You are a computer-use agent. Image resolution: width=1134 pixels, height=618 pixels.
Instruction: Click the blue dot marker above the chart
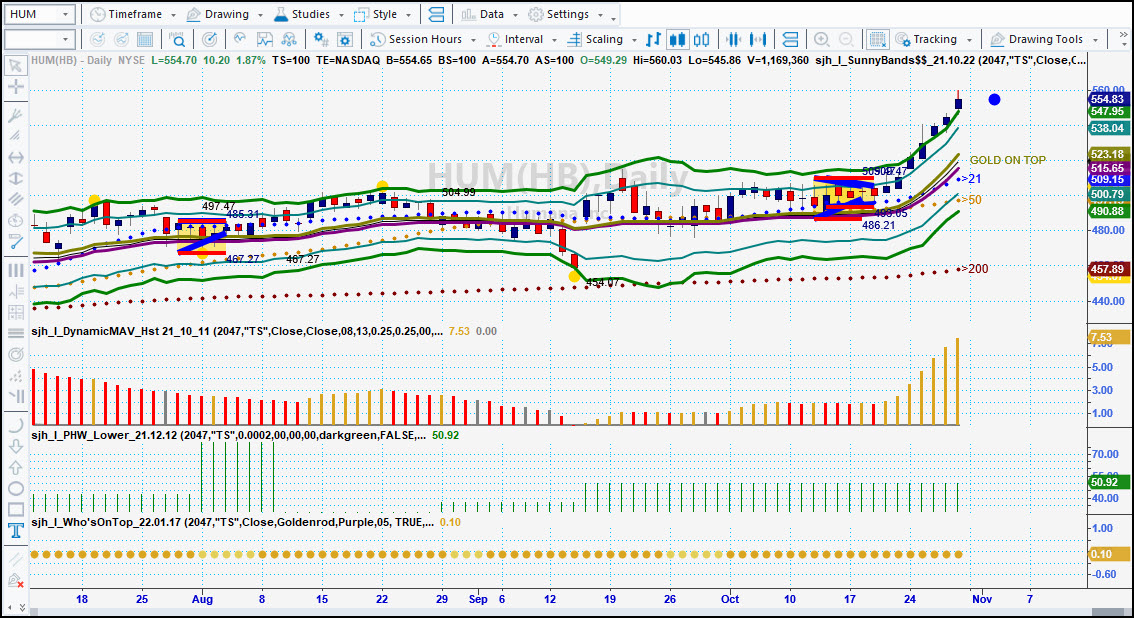point(994,100)
